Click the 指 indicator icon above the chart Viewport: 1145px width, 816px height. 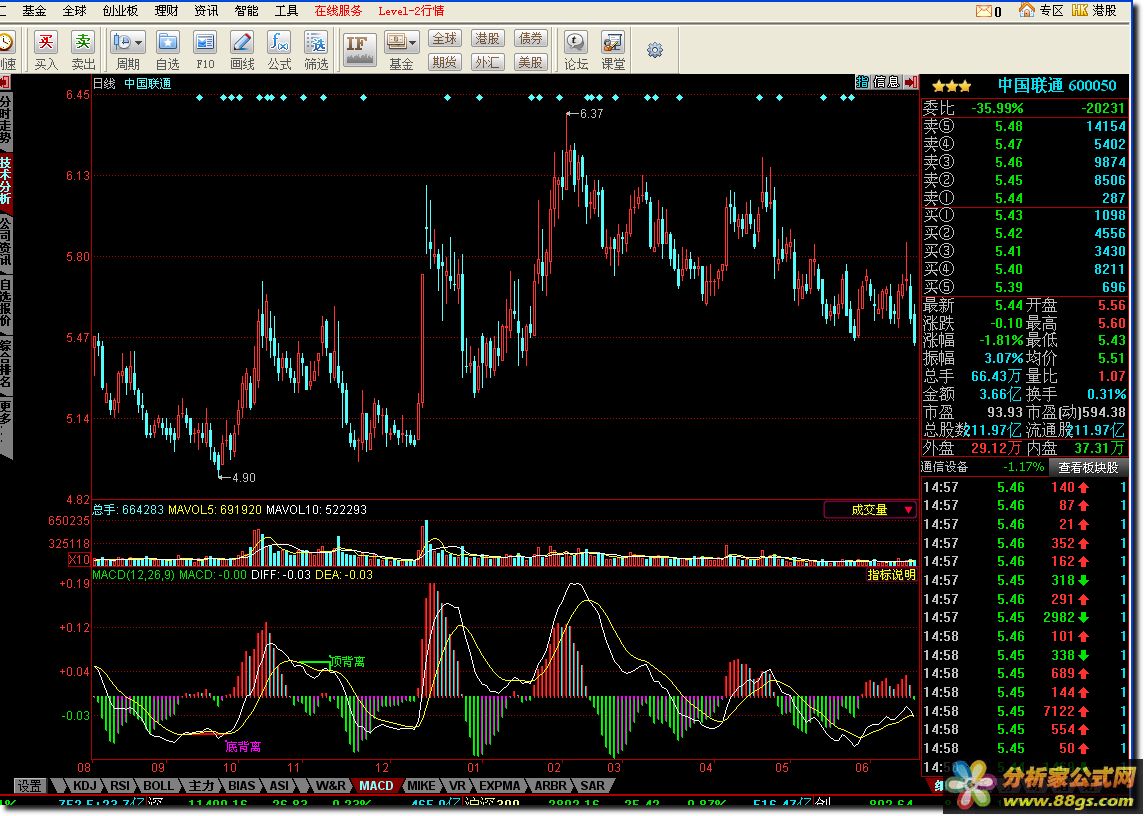(862, 82)
